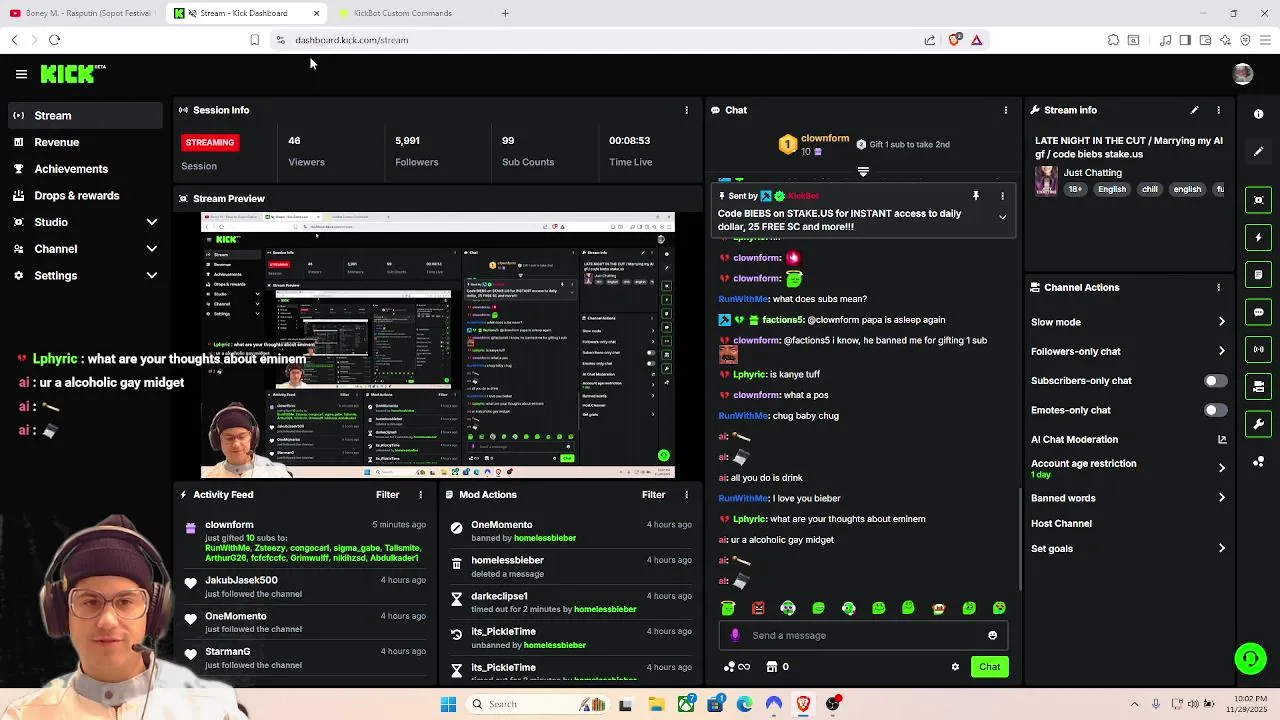Click the green support chat bubble

1250,658
